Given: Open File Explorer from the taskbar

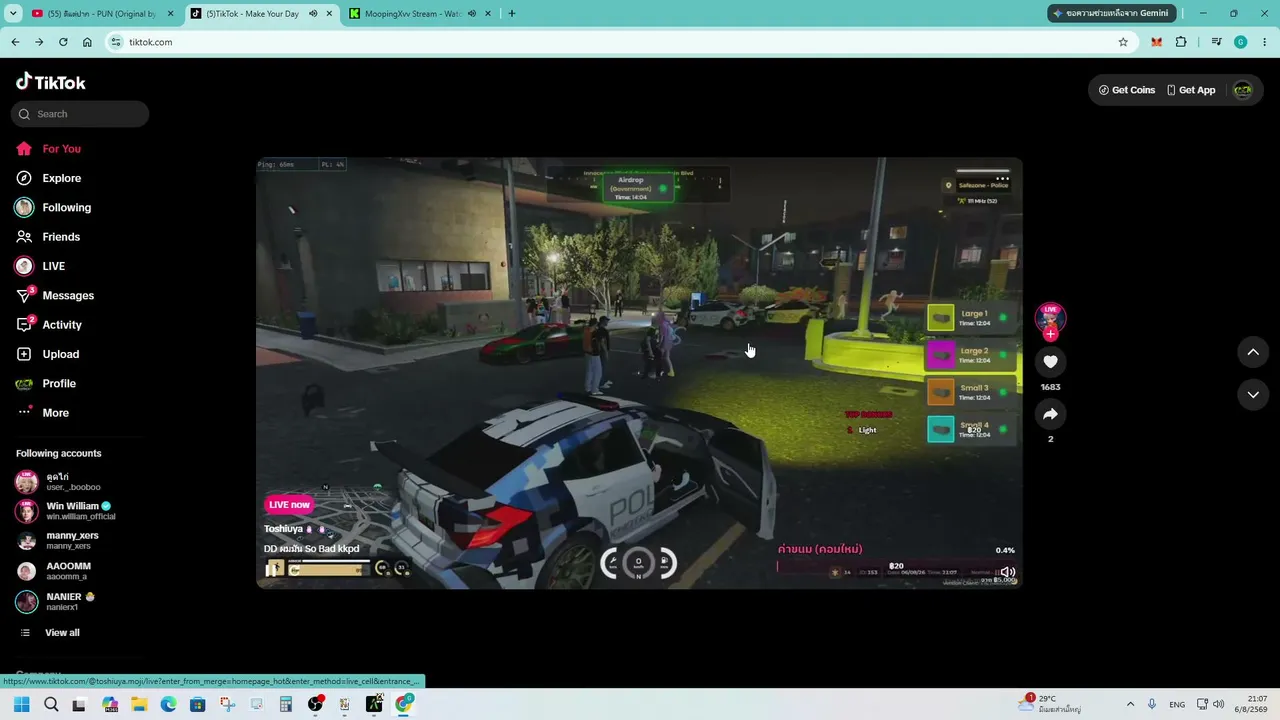Looking at the screenshot, I should click(x=139, y=704).
